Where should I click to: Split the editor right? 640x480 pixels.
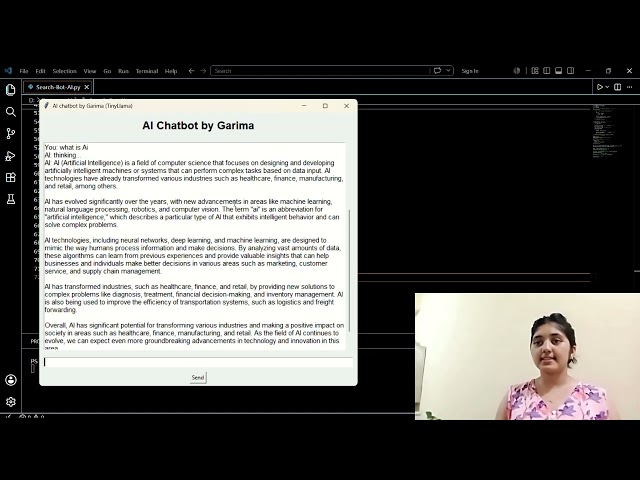618,87
